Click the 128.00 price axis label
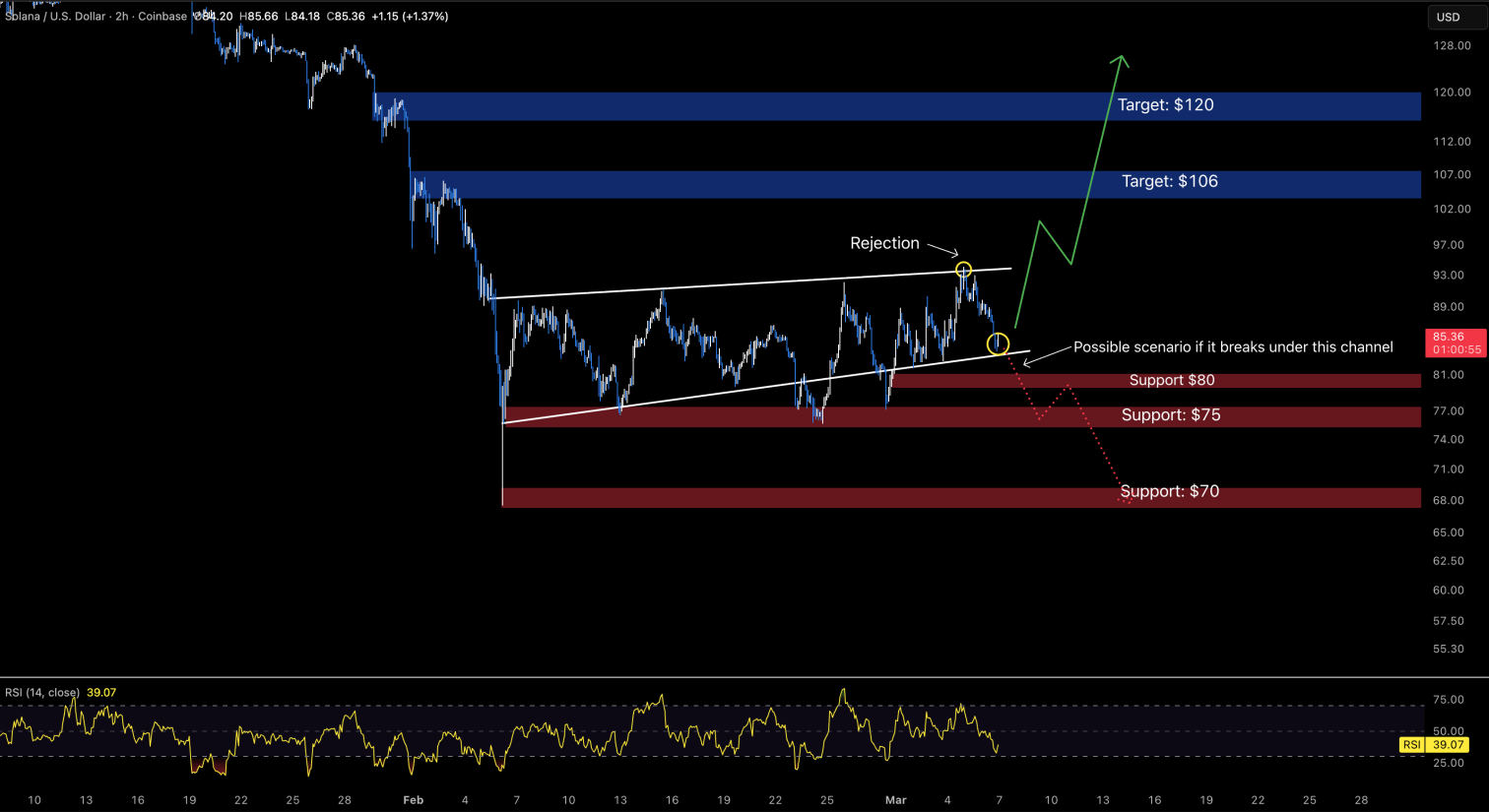Viewport: 1489px width, 812px height. click(1453, 46)
